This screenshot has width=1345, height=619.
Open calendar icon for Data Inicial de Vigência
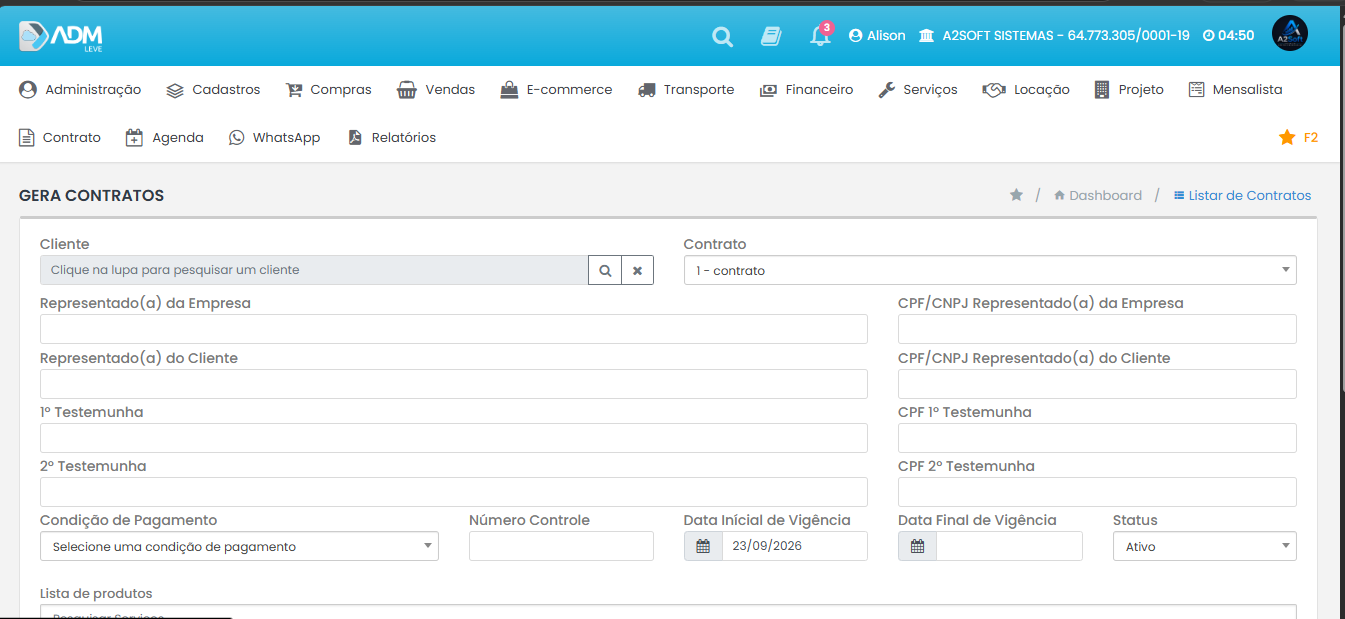(x=703, y=546)
